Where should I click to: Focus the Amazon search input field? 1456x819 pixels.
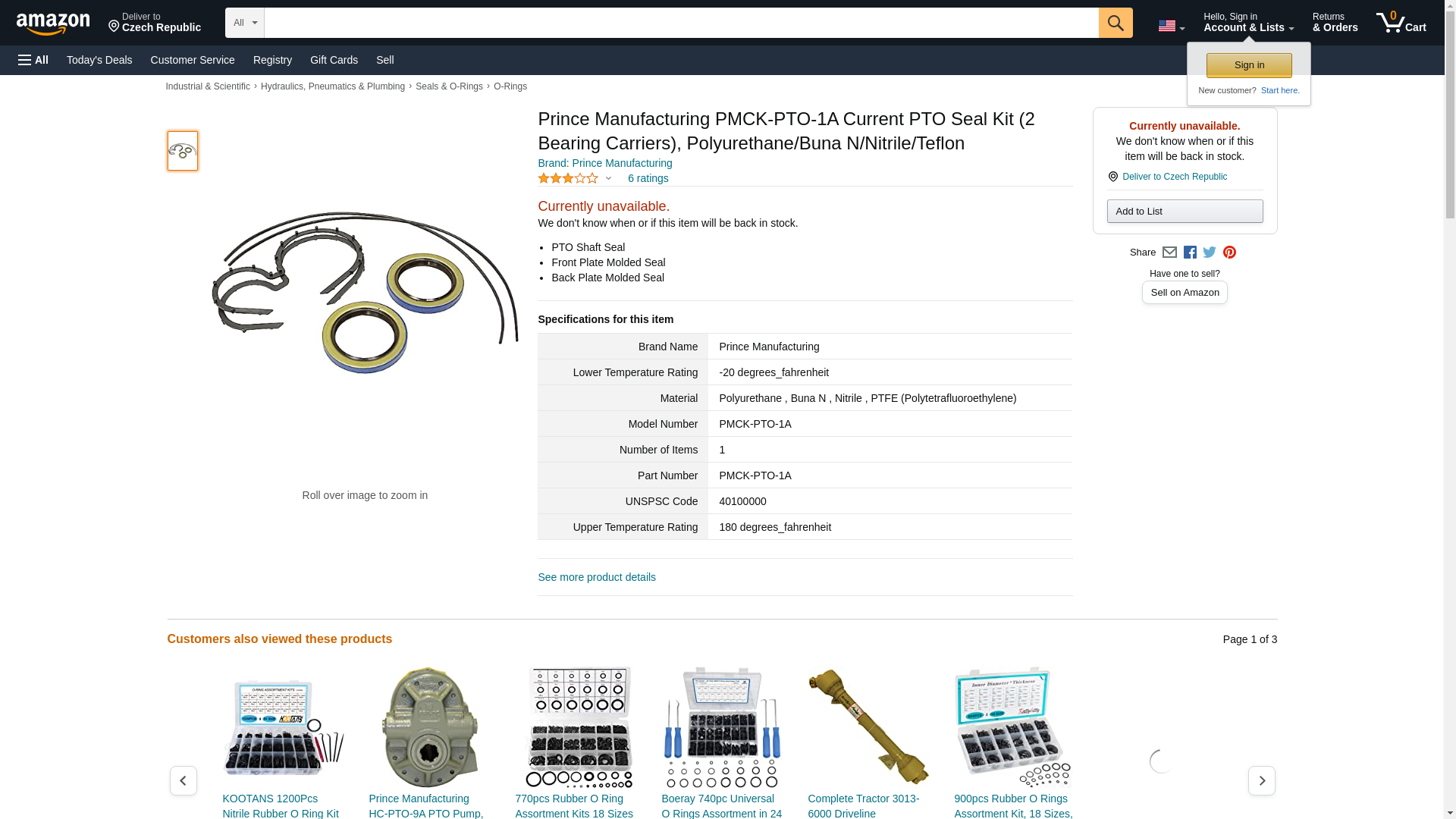click(x=681, y=23)
